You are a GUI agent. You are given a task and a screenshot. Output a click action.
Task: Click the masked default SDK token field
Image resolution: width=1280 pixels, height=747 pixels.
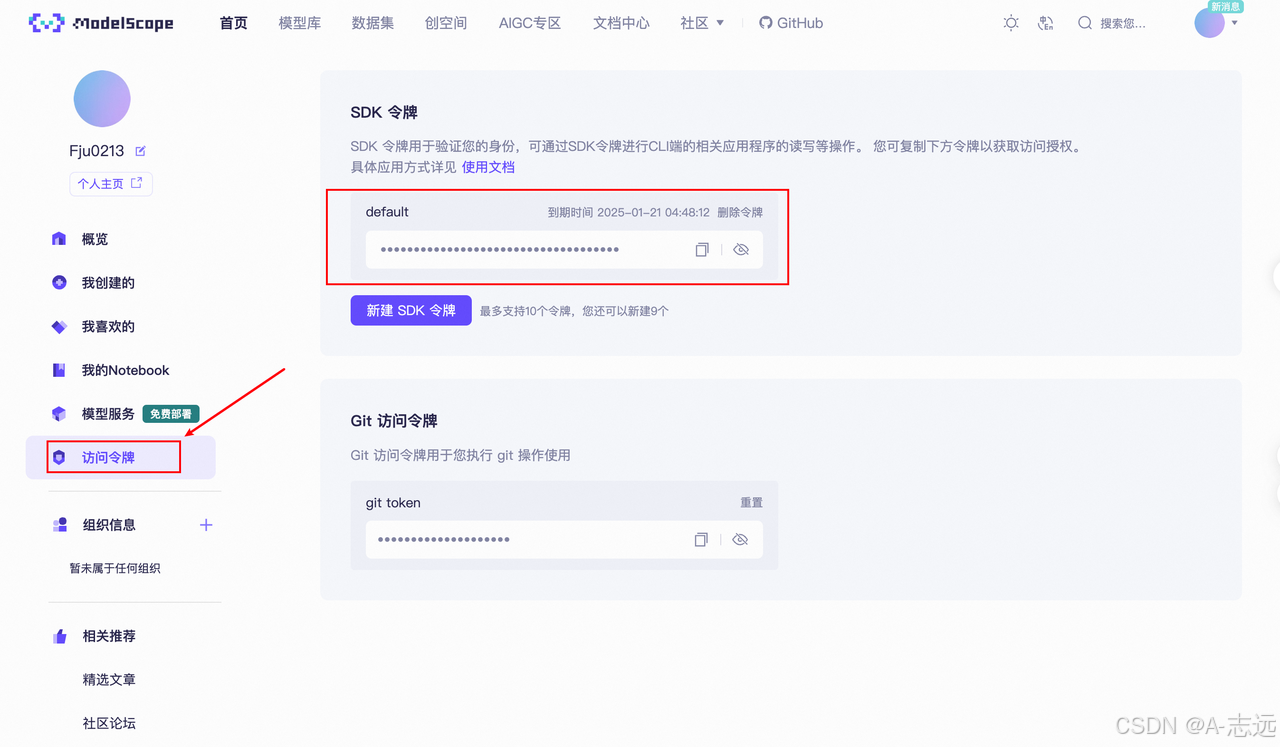pos(564,250)
